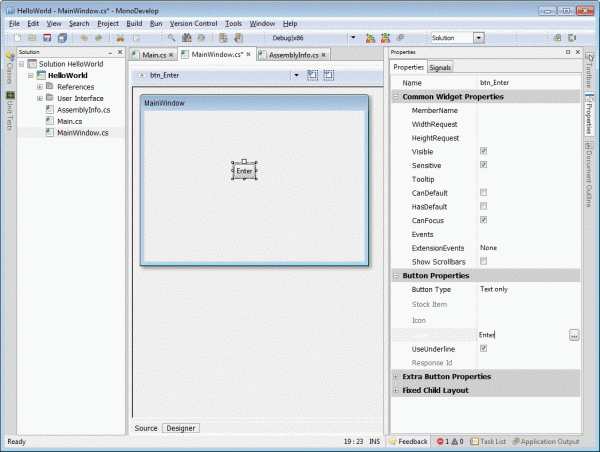
Task: Select the Designer view button
Action: pyautogui.click(x=181, y=428)
